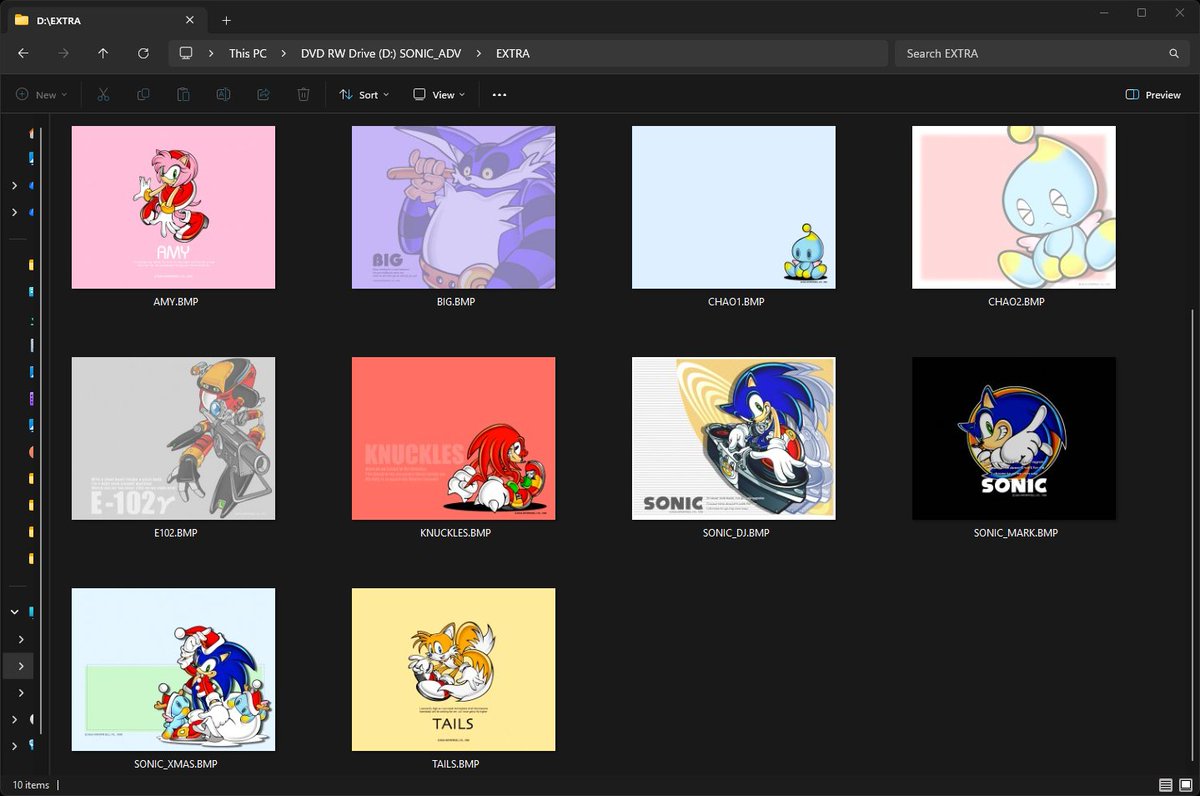Switch to details view icon in status bar
1200x796 pixels.
pyautogui.click(x=1165, y=785)
